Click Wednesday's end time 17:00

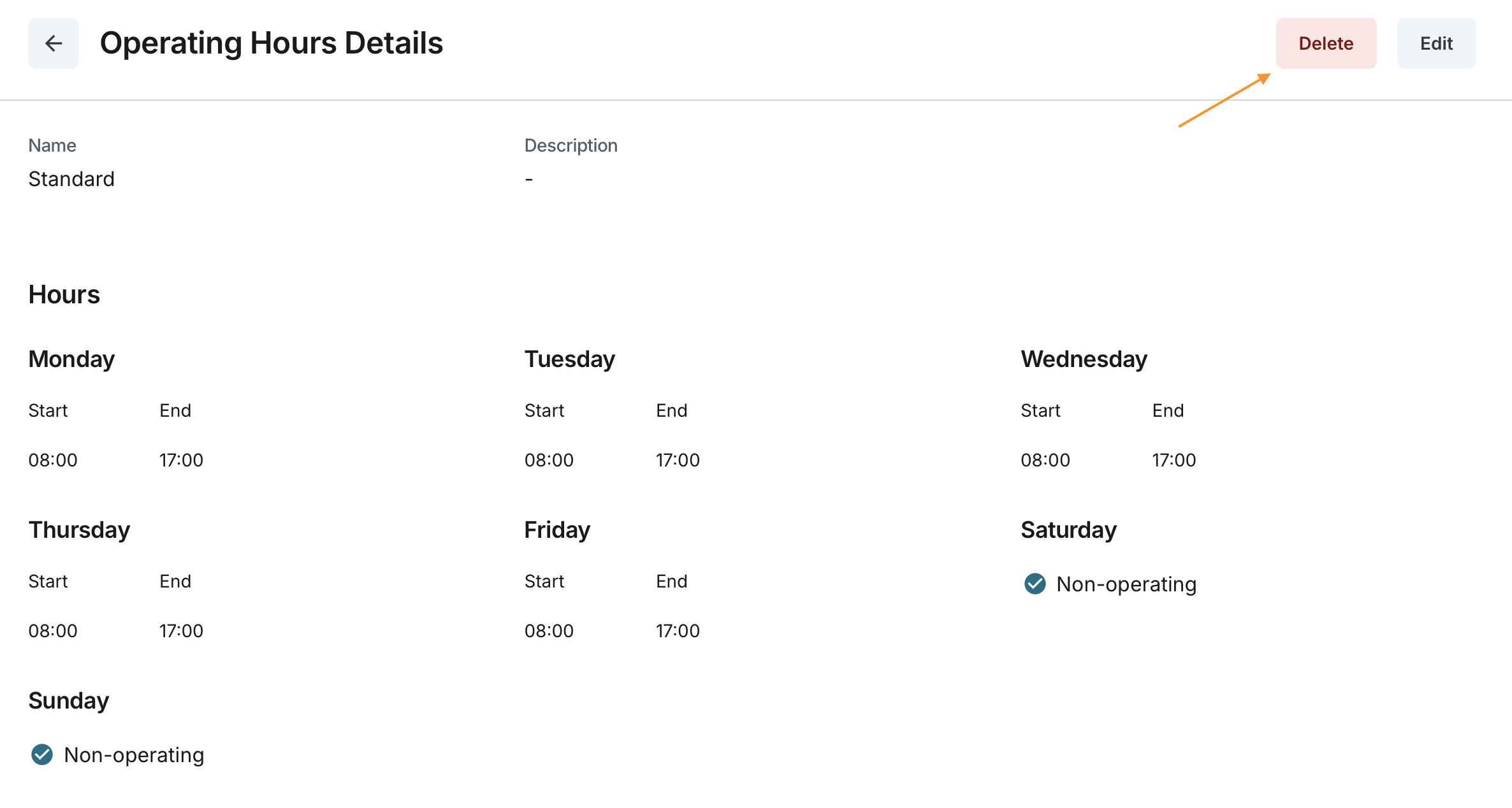pos(1174,460)
